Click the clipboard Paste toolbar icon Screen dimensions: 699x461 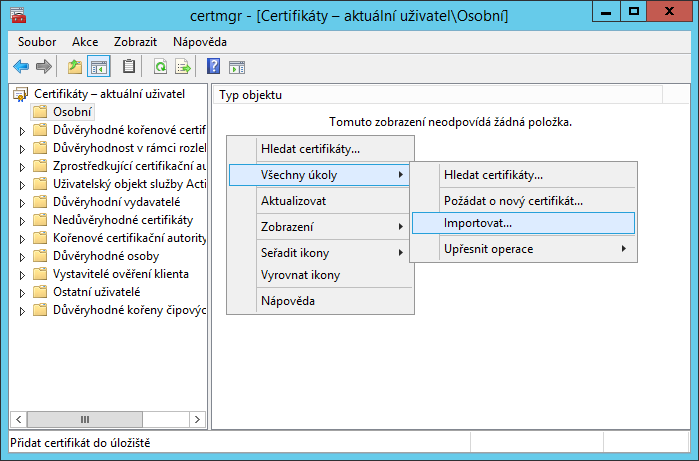[129, 67]
